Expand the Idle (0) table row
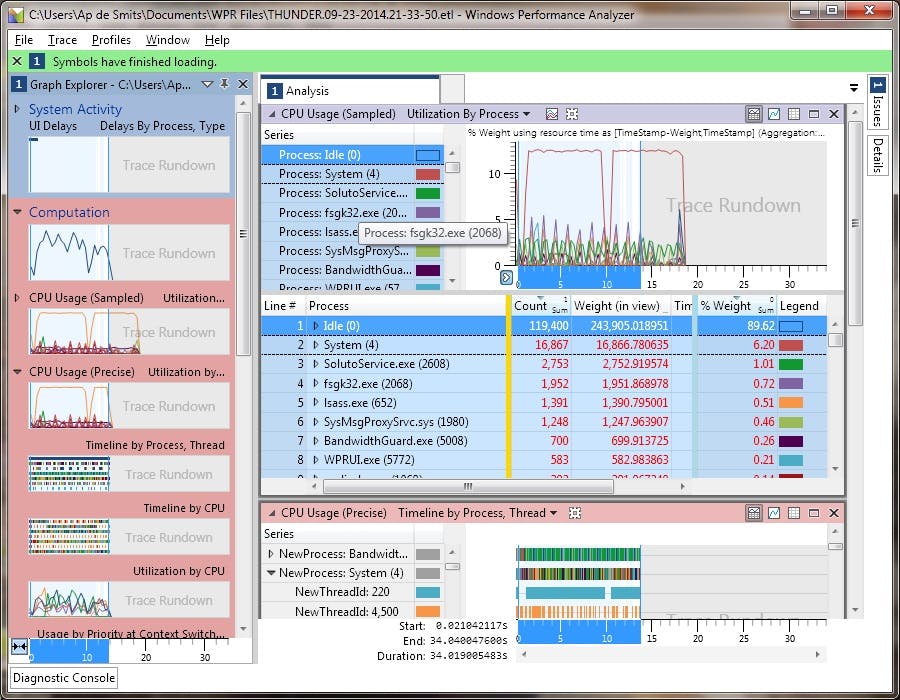The height and width of the screenshot is (700, 900). point(315,325)
